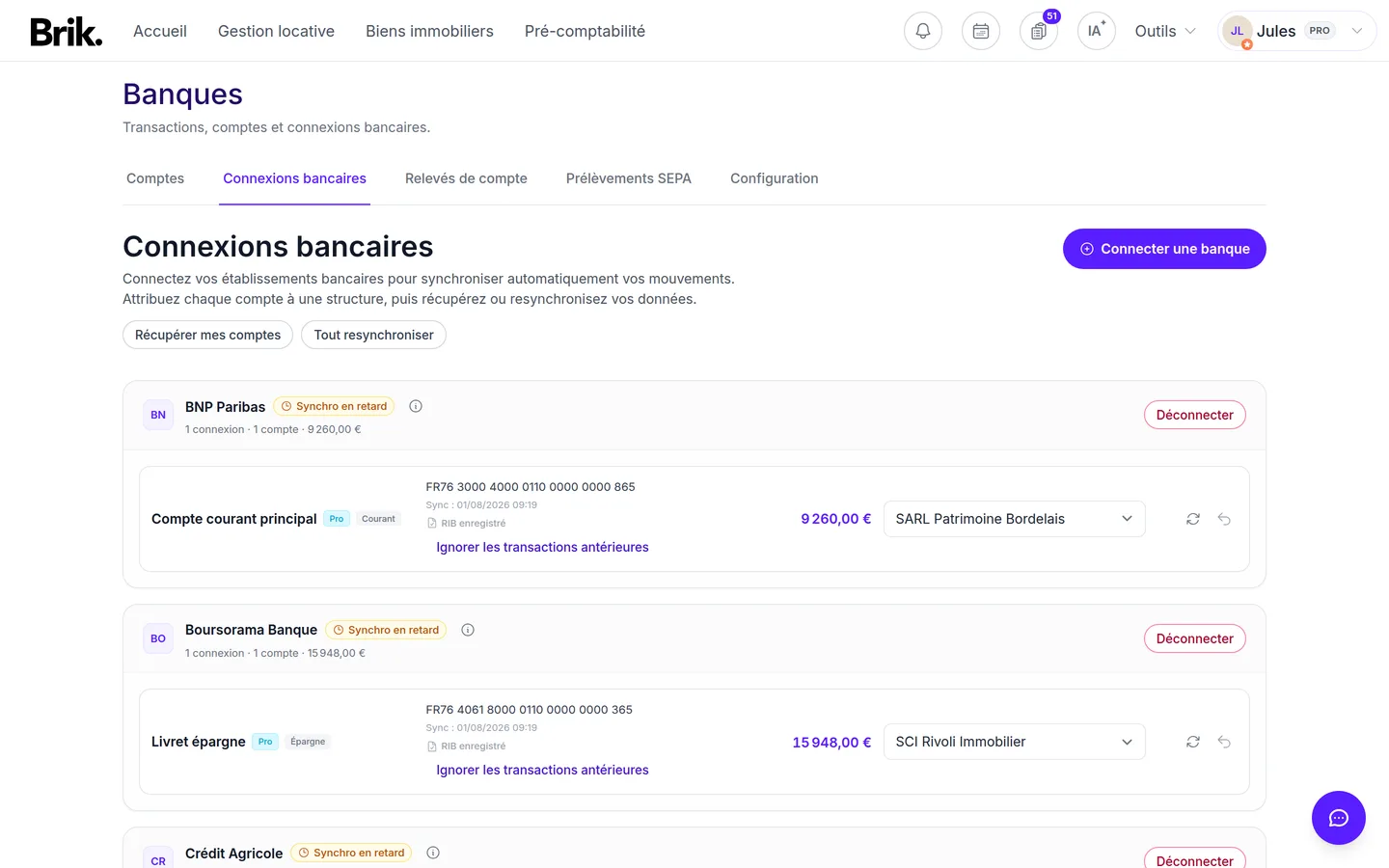Click Jules avatar JL
The width and height of the screenshot is (1389, 868).
(x=1237, y=31)
